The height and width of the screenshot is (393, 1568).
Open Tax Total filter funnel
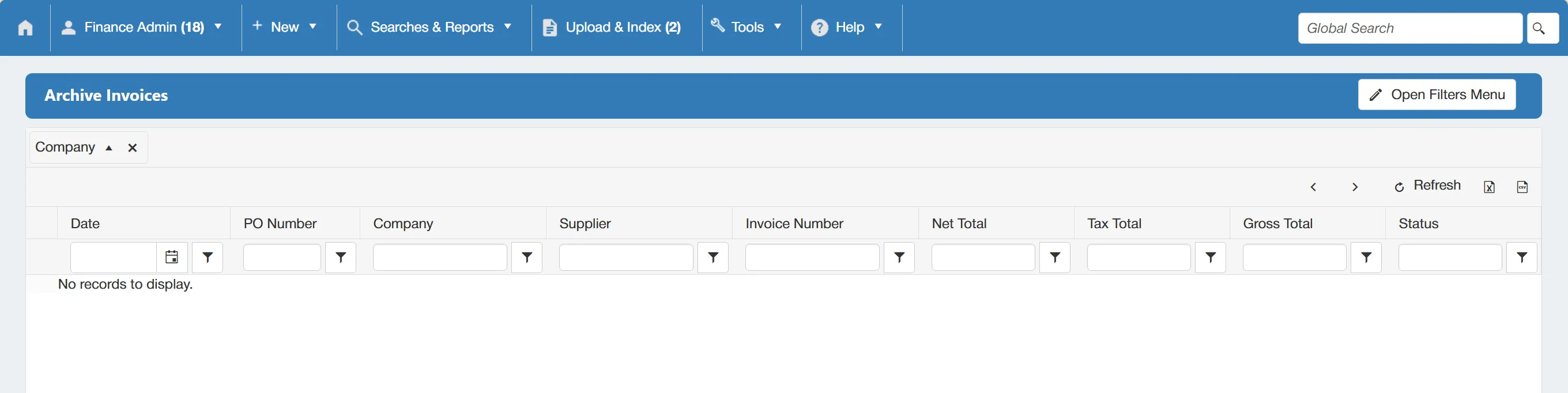(1211, 258)
